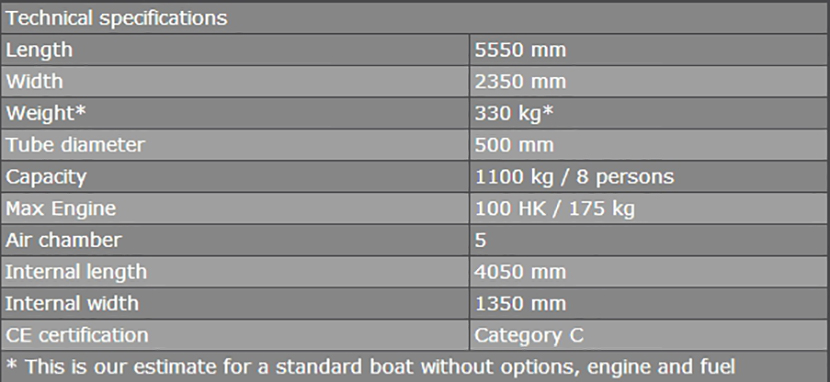Click the 330 kg* weight value
Screen dimensions: 830x382
(x=514, y=113)
